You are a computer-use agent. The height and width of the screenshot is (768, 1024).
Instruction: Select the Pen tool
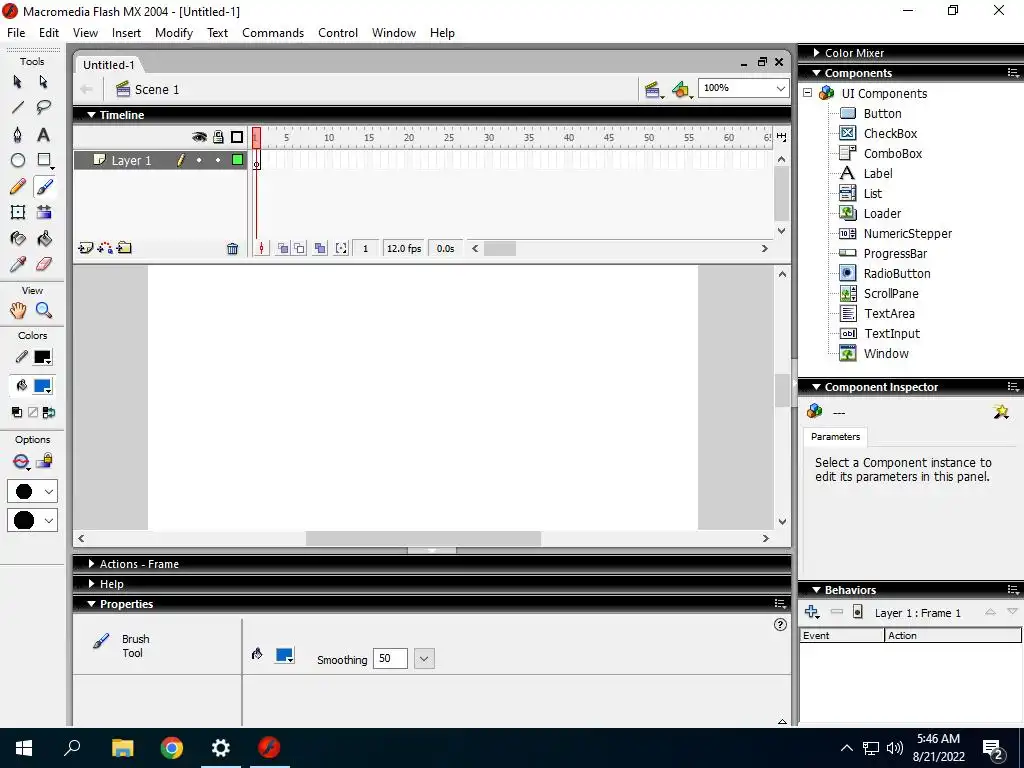point(18,135)
